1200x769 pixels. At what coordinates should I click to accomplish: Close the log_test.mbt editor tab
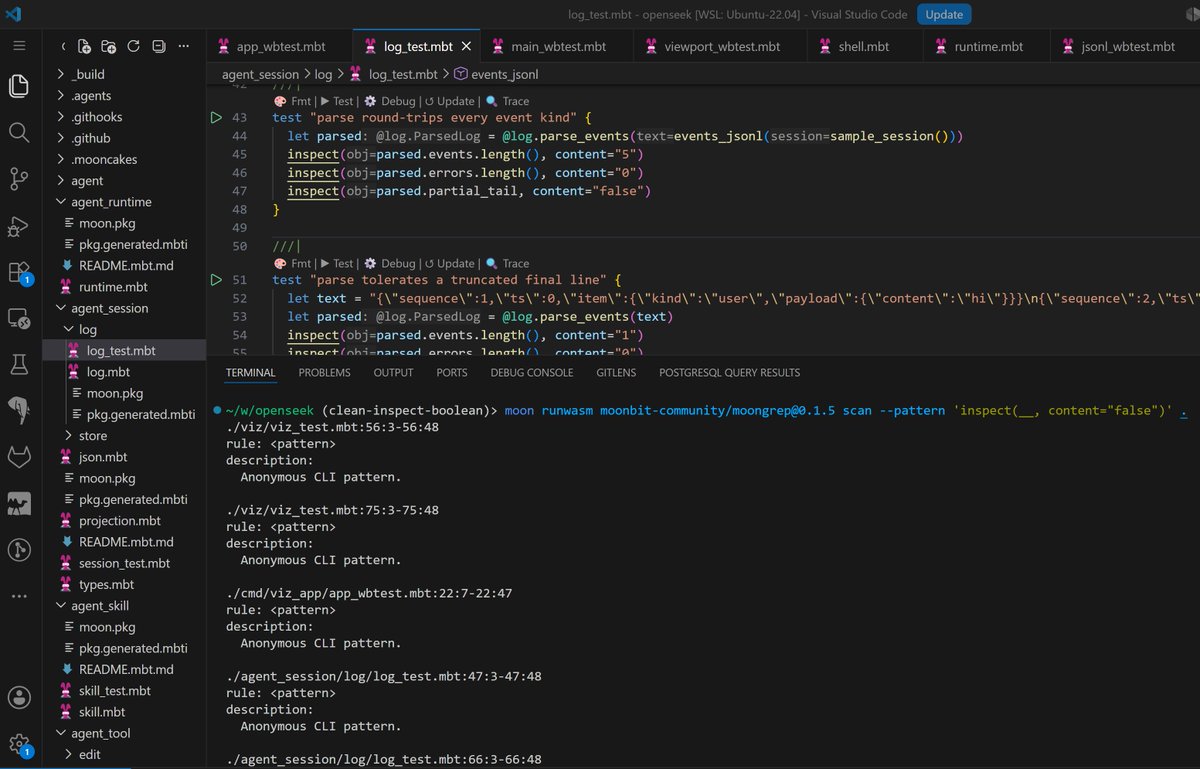click(x=466, y=47)
